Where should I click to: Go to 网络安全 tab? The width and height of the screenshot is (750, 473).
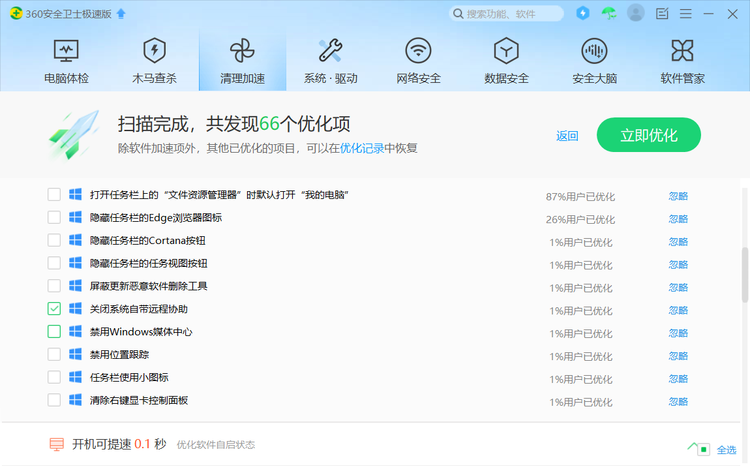click(x=419, y=61)
